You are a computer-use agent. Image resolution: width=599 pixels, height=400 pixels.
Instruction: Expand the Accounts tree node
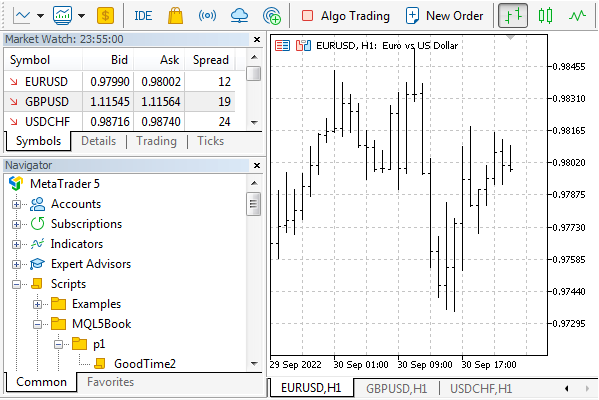[x=16, y=204]
